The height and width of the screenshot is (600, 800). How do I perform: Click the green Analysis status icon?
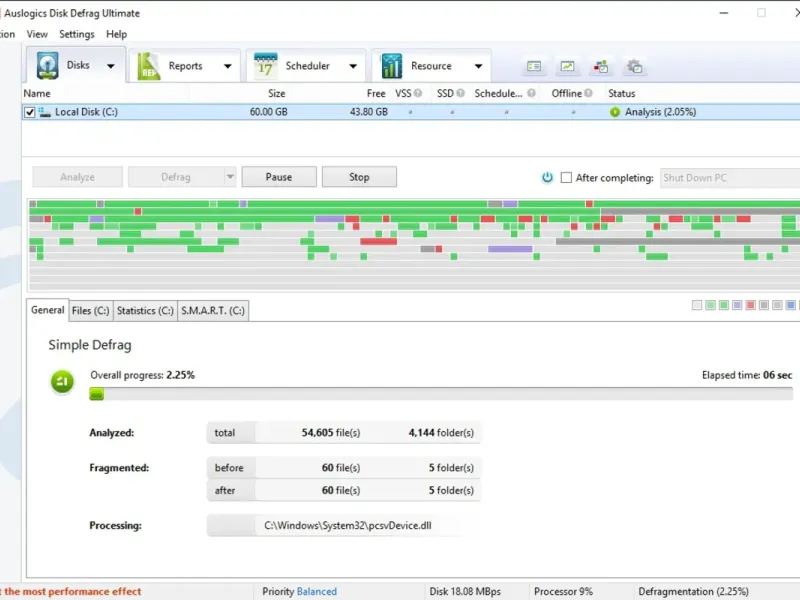click(x=615, y=112)
